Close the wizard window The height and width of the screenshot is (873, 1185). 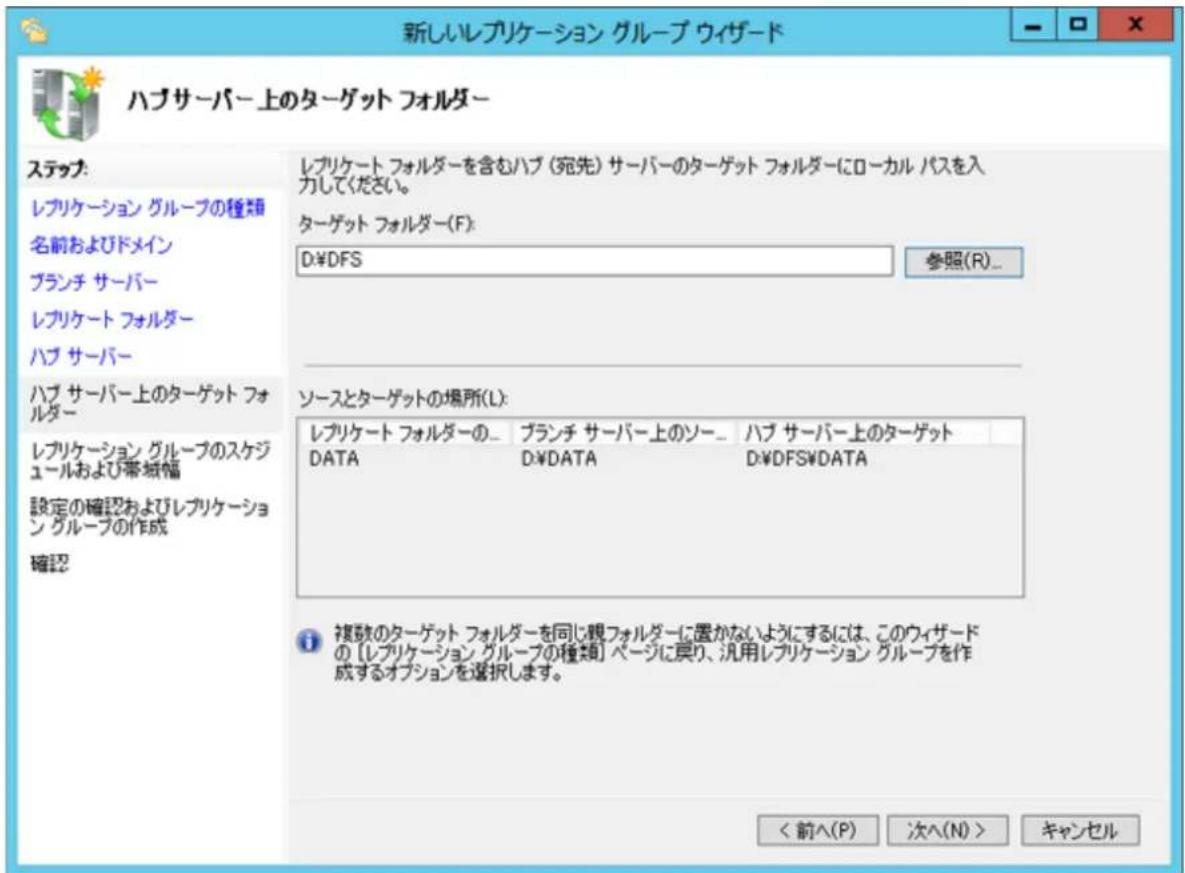tap(1134, 26)
